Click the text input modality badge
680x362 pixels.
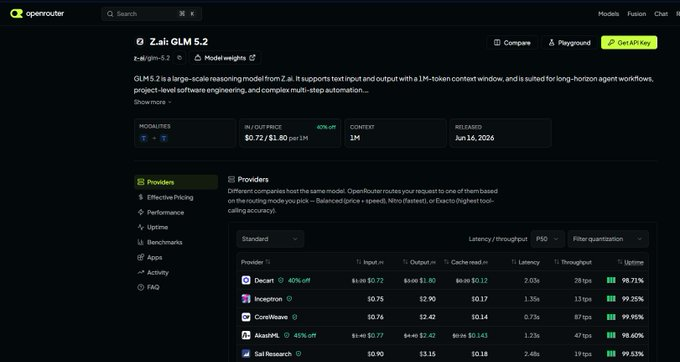tap(143, 138)
